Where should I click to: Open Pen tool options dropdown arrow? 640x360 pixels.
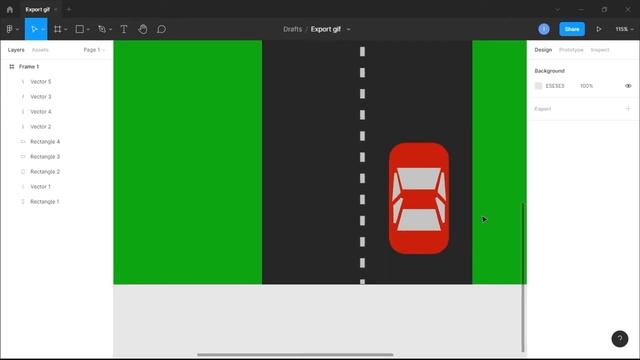(x=110, y=29)
